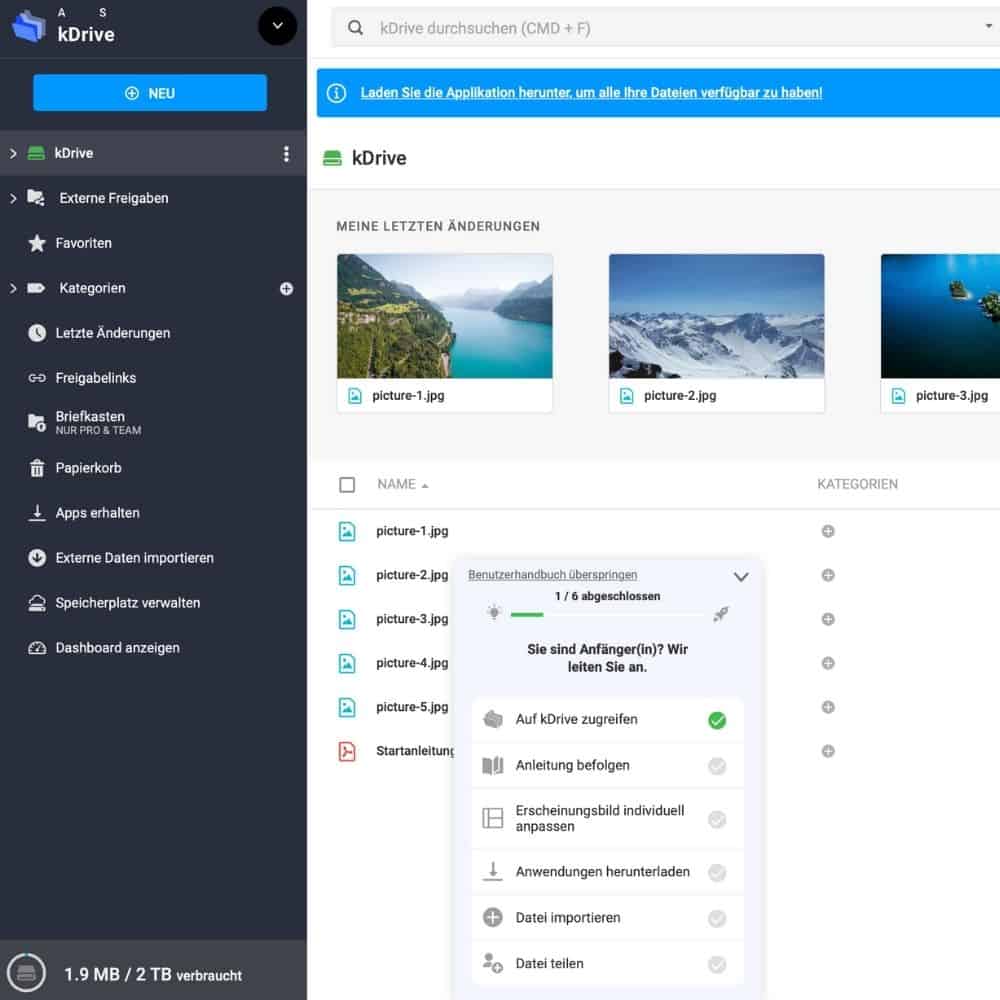Image resolution: width=1000 pixels, height=1000 pixels.
Task: Click the Letzte Änderungen clock icon
Action: (x=37, y=333)
